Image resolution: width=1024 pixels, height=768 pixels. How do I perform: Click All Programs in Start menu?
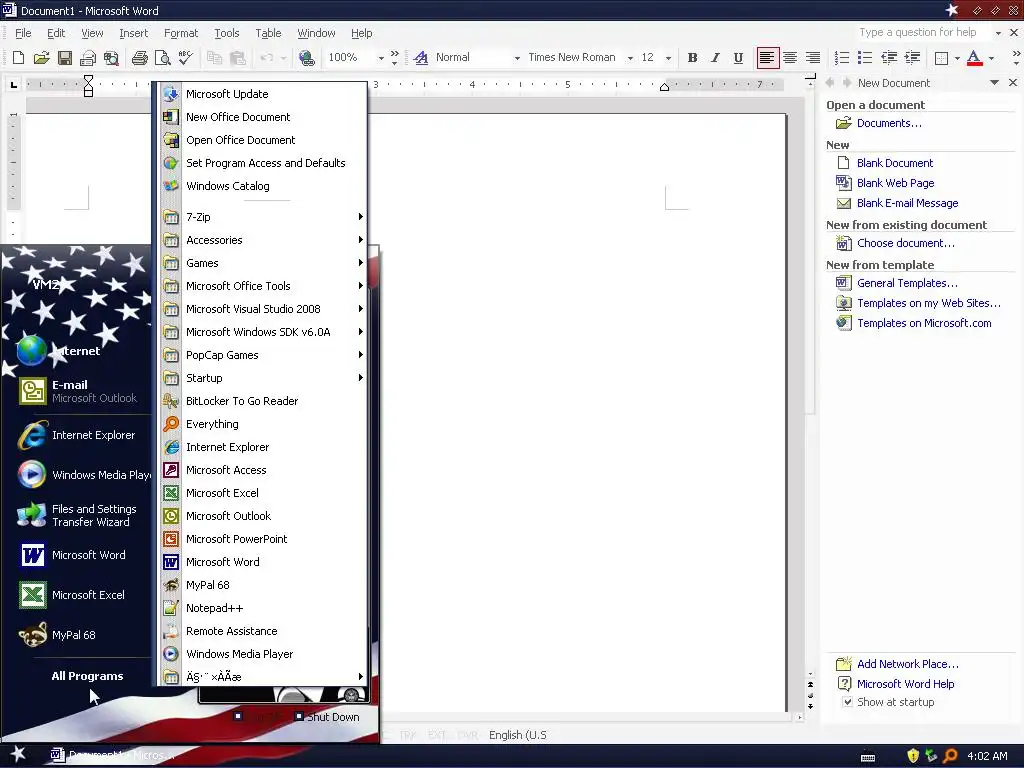coord(87,676)
